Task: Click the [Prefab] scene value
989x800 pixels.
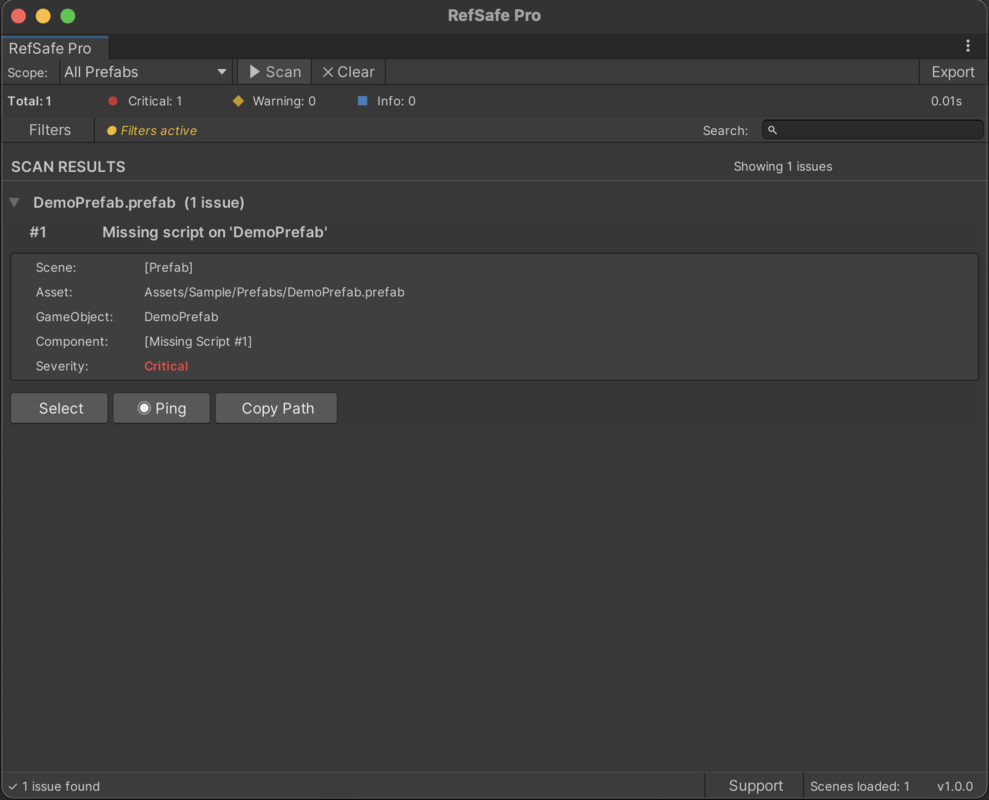Action: (168, 268)
